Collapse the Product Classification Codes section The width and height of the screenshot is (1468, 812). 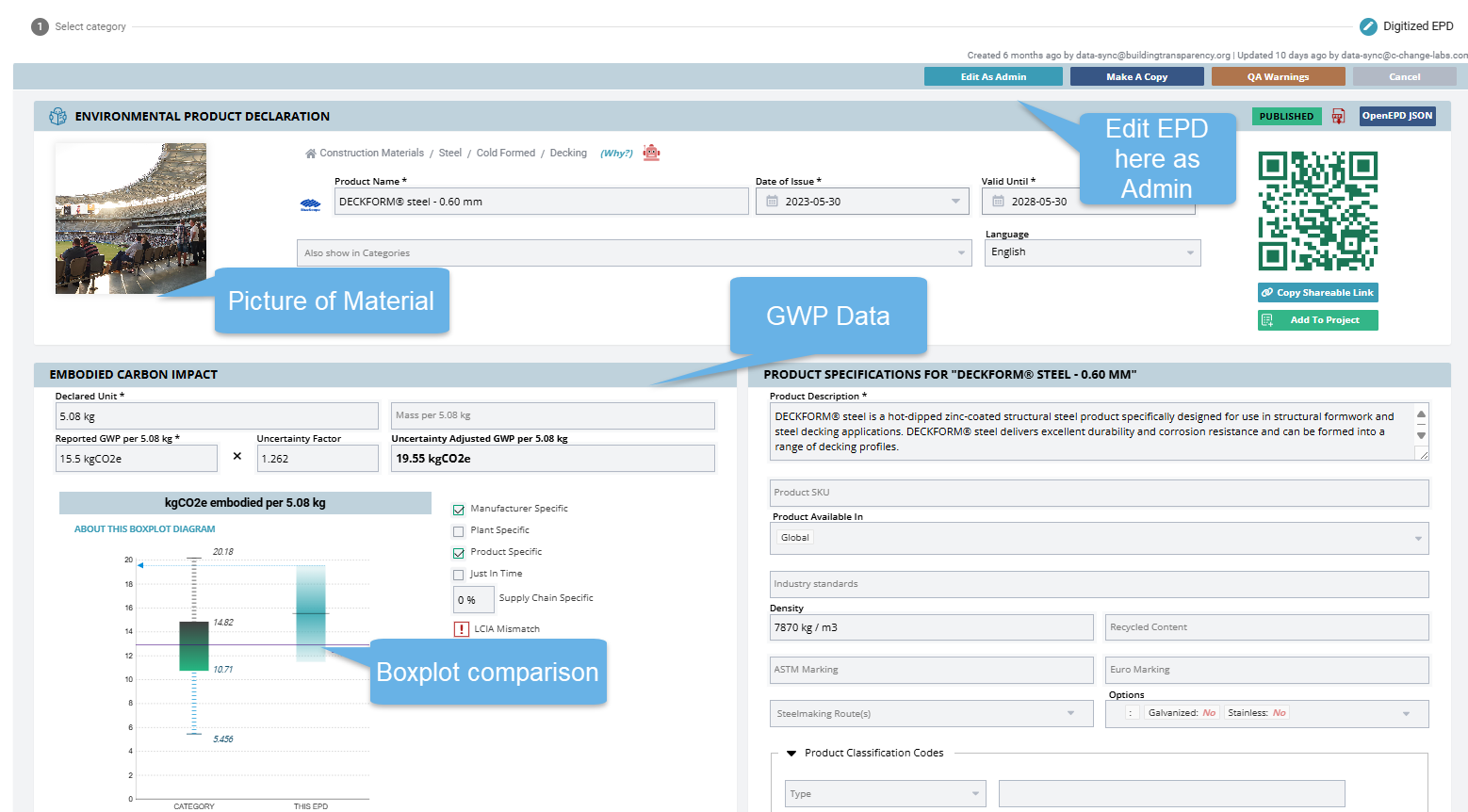tap(791, 754)
